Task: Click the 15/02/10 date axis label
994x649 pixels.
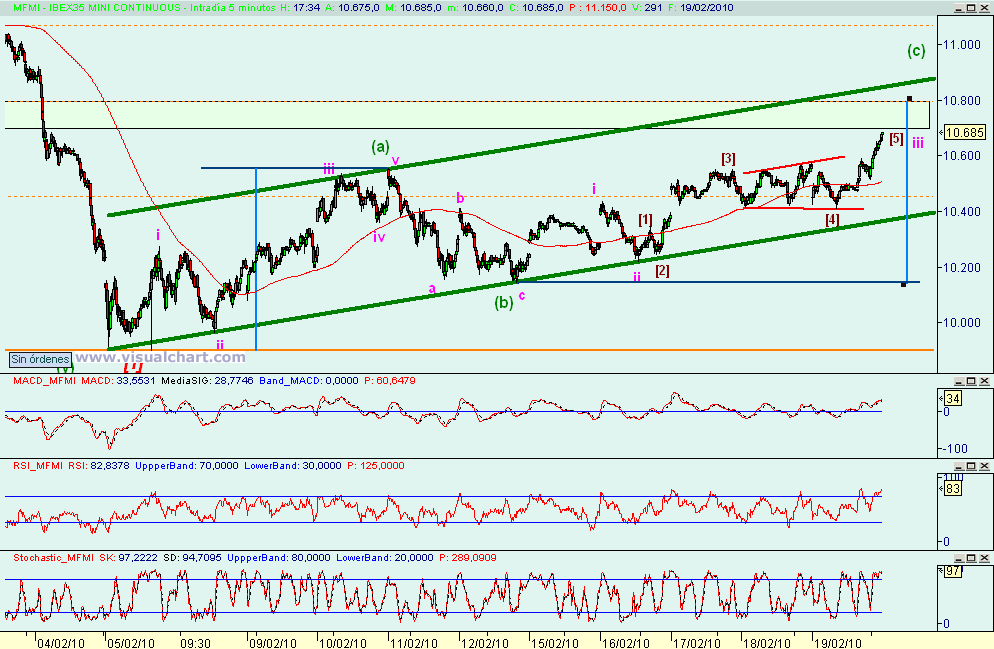Action: (555, 643)
